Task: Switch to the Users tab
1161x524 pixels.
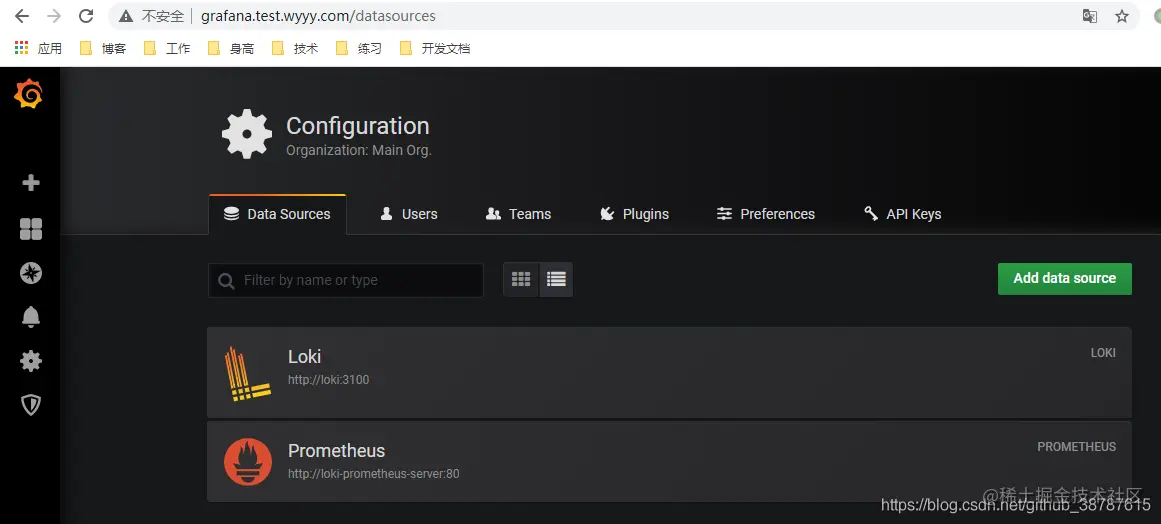Action: coord(408,214)
